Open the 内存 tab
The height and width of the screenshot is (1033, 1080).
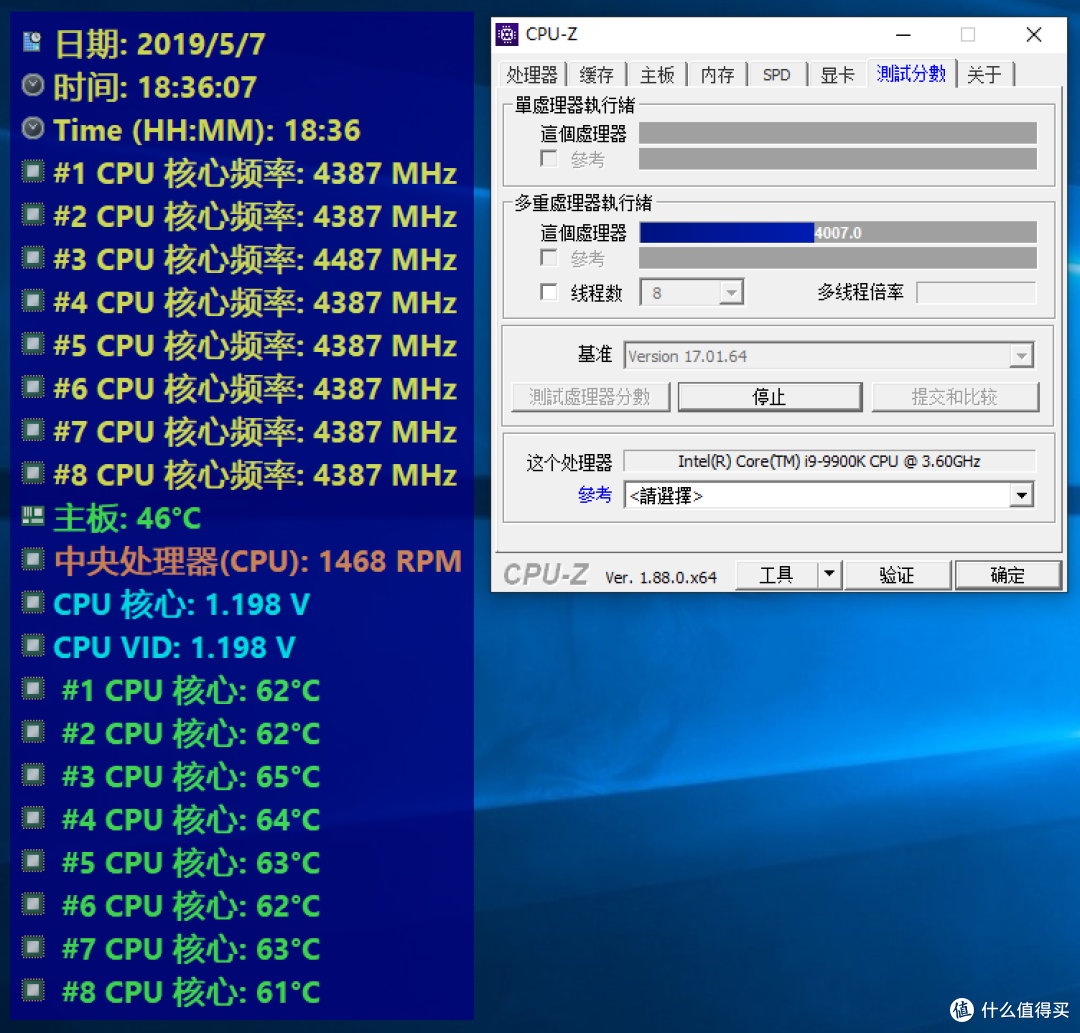[x=717, y=74]
